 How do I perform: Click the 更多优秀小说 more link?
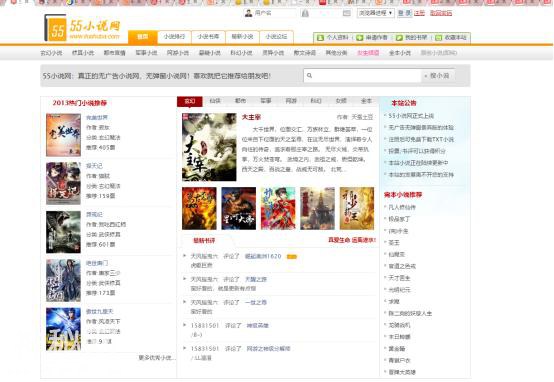157,358
